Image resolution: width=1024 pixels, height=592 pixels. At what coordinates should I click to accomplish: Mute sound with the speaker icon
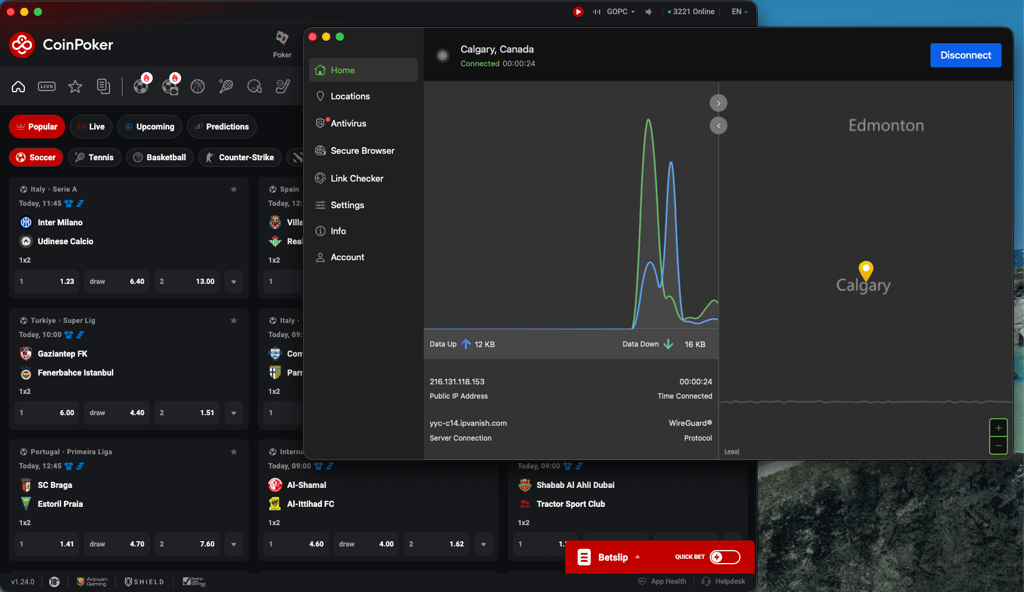(x=648, y=11)
